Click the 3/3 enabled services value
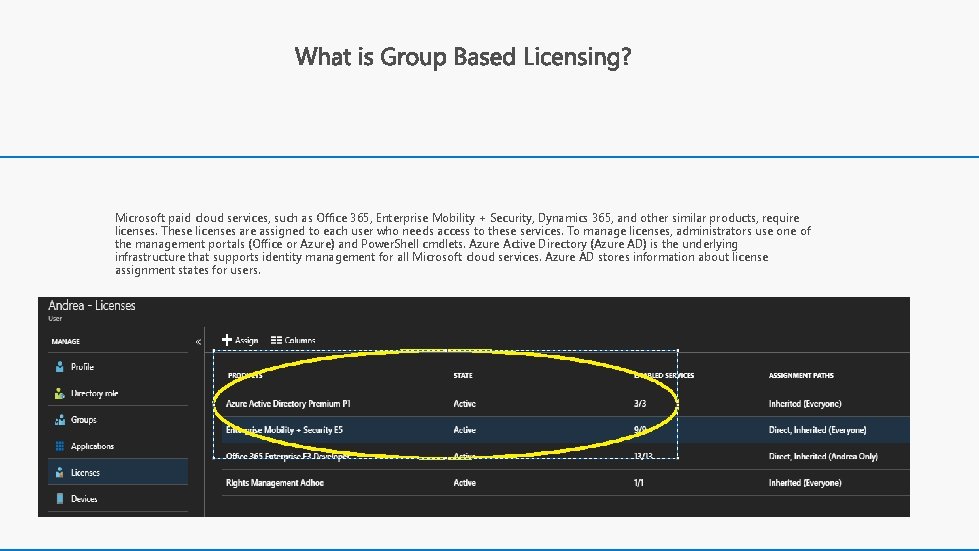Viewport: 979px width, 551px height. [x=640, y=404]
